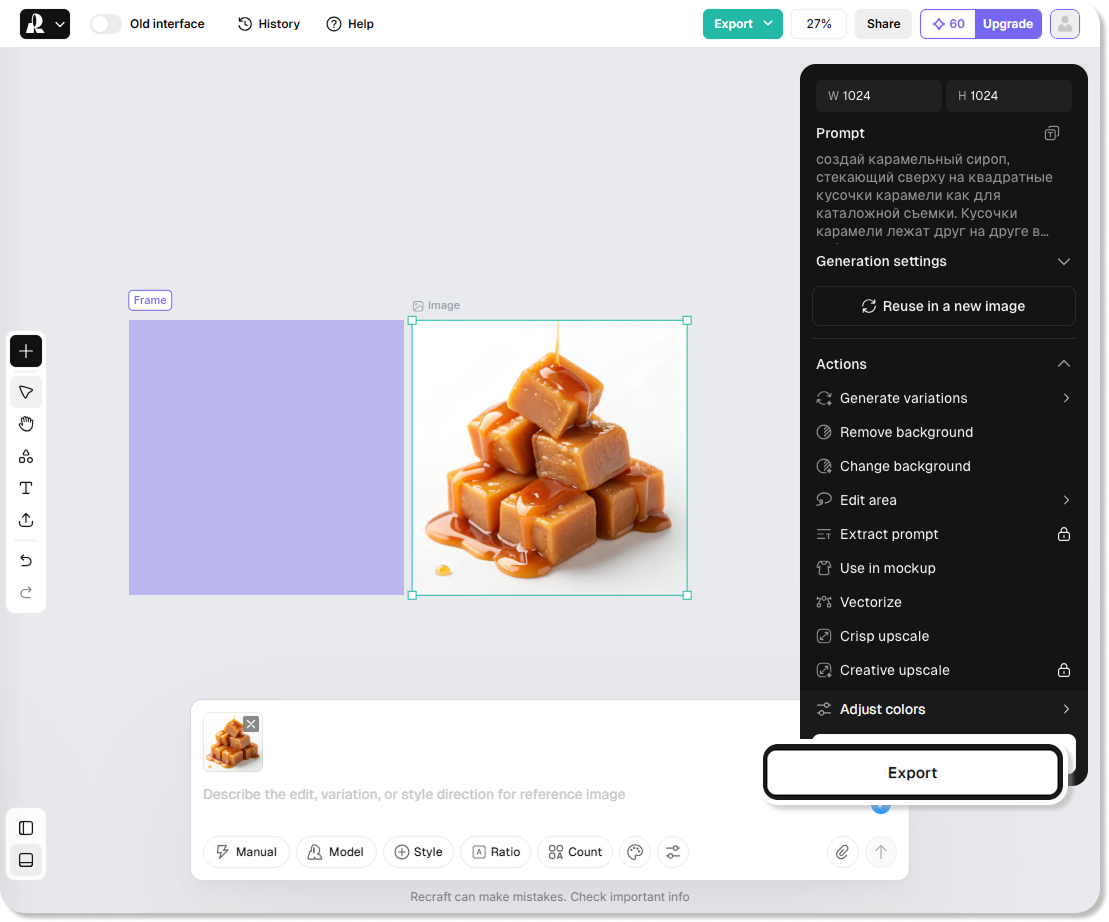The image size is (1109, 922).
Task: Click Reuse in a new image
Action: pos(943,306)
